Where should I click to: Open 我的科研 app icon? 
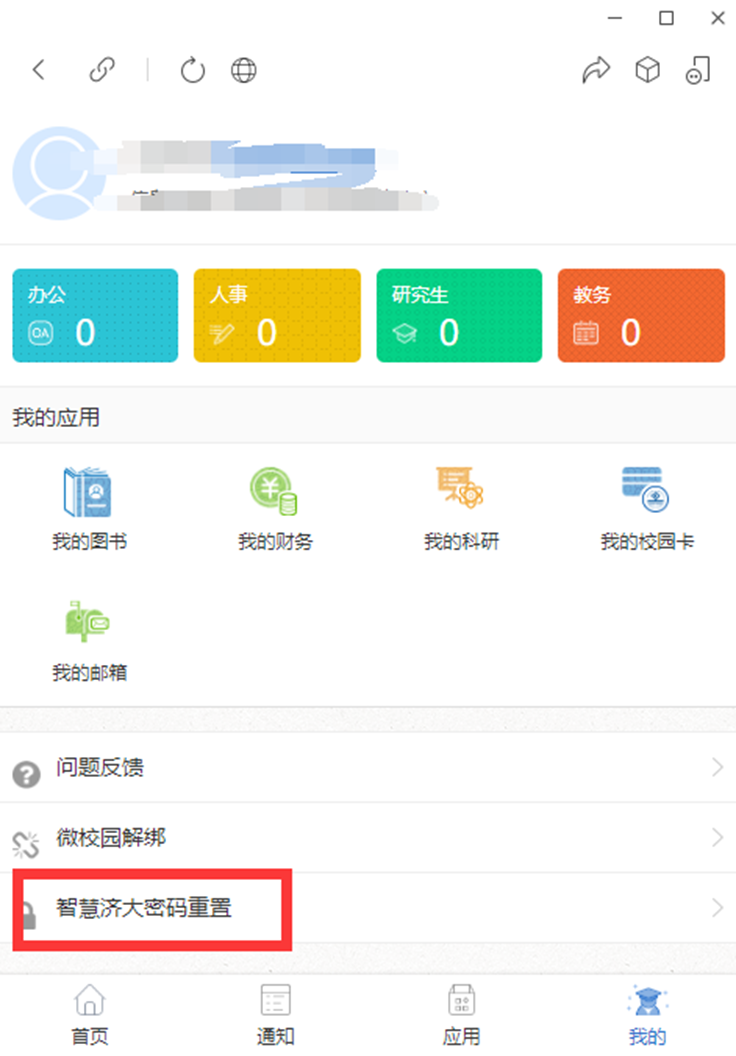(460, 492)
